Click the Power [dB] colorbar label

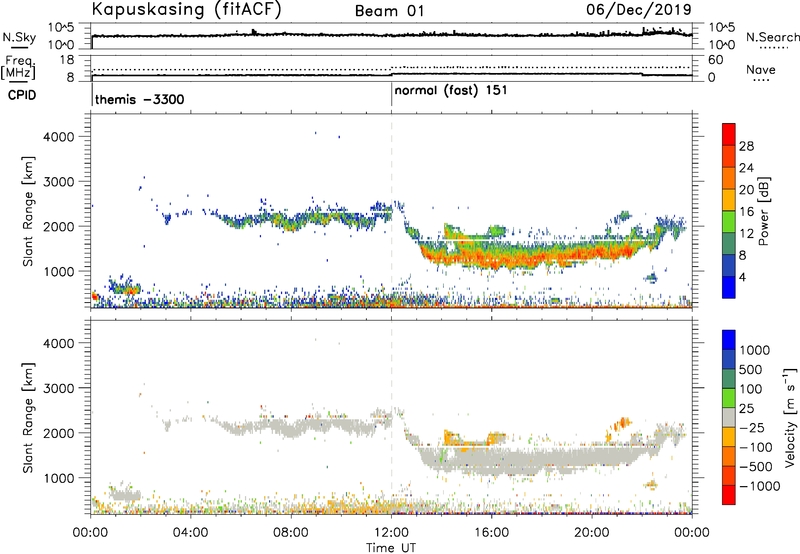(x=764, y=211)
